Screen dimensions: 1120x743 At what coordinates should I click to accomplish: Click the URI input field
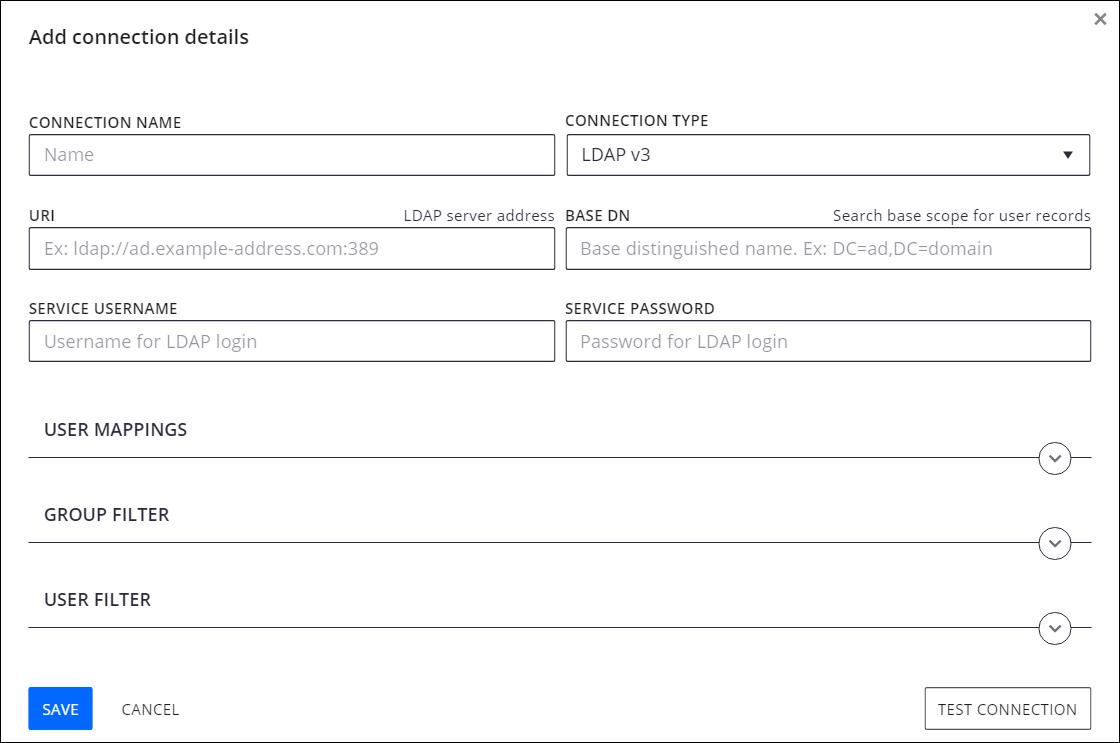(291, 249)
